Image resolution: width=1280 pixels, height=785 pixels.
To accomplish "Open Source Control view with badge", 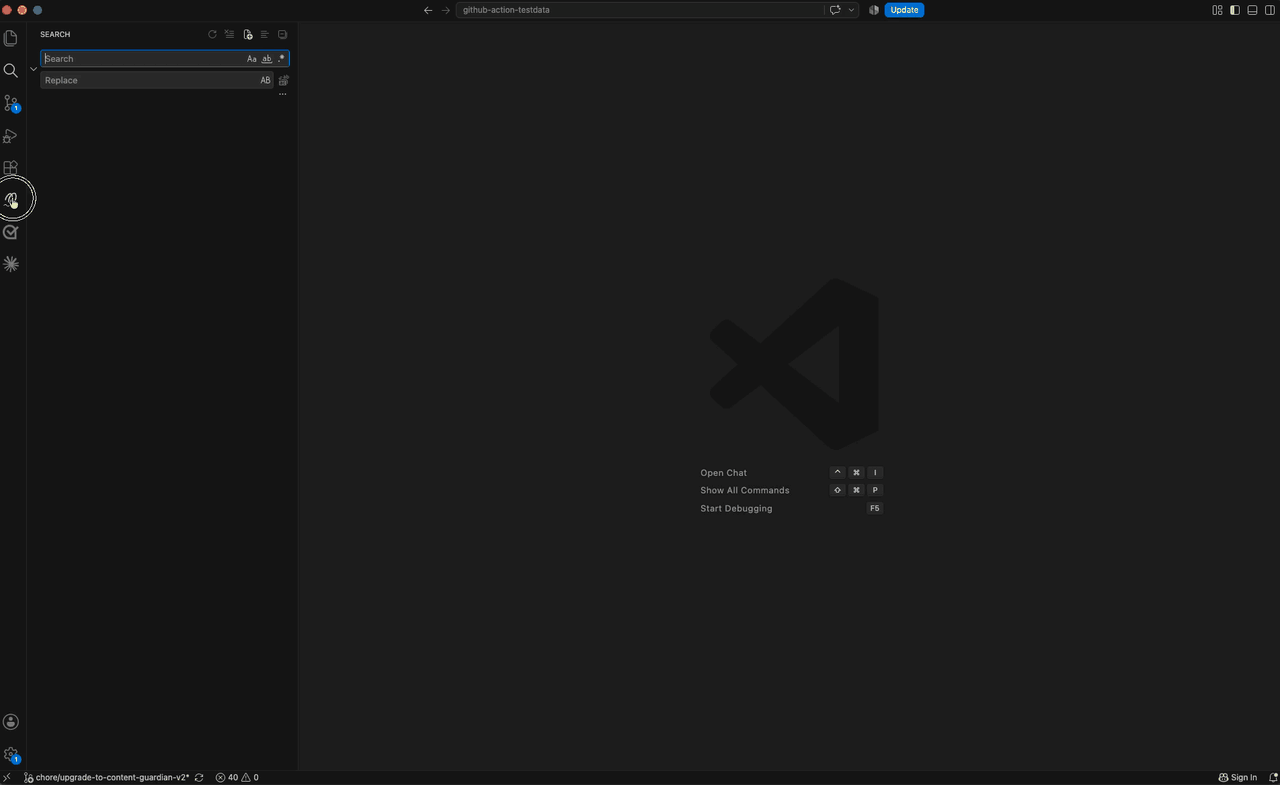I will pyautogui.click(x=11, y=103).
